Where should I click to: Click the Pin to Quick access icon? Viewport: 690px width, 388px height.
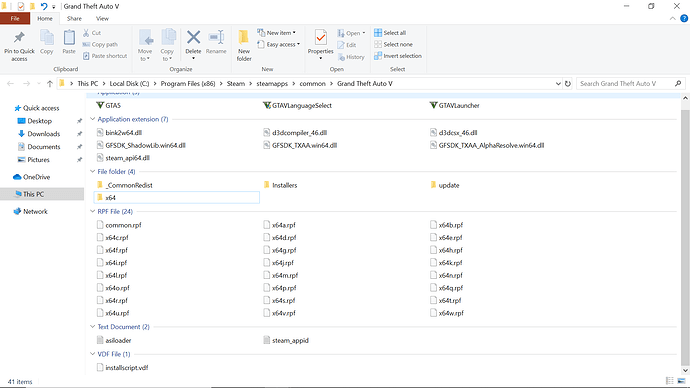point(19,38)
